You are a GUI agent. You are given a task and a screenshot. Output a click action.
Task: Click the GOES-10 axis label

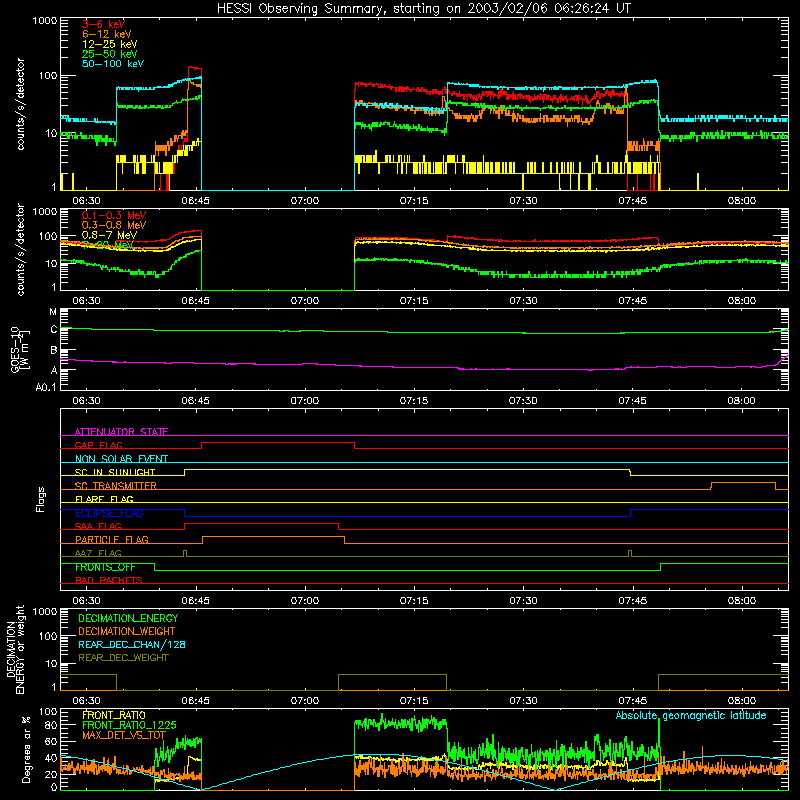tap(19, 349)
